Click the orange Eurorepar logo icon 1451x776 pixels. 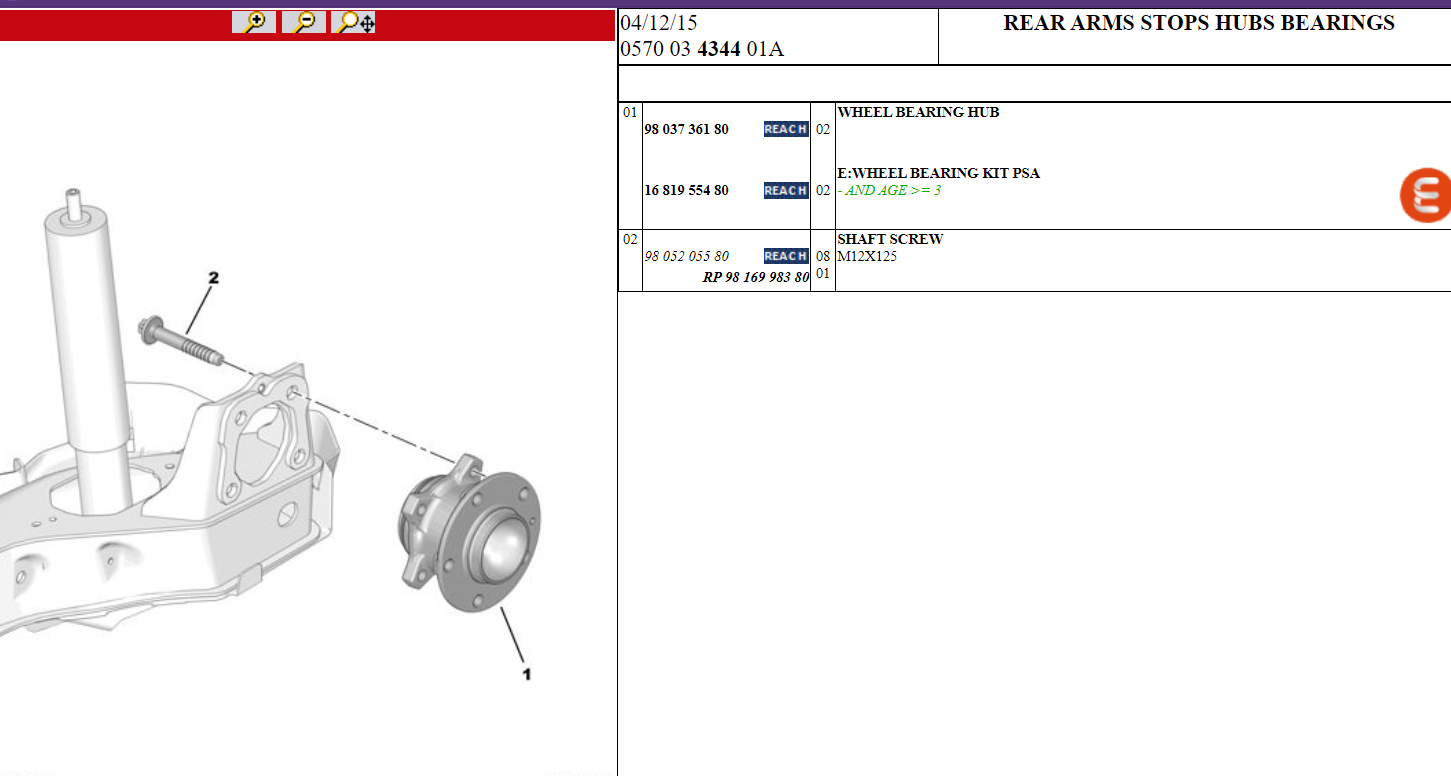[1425, 195]
